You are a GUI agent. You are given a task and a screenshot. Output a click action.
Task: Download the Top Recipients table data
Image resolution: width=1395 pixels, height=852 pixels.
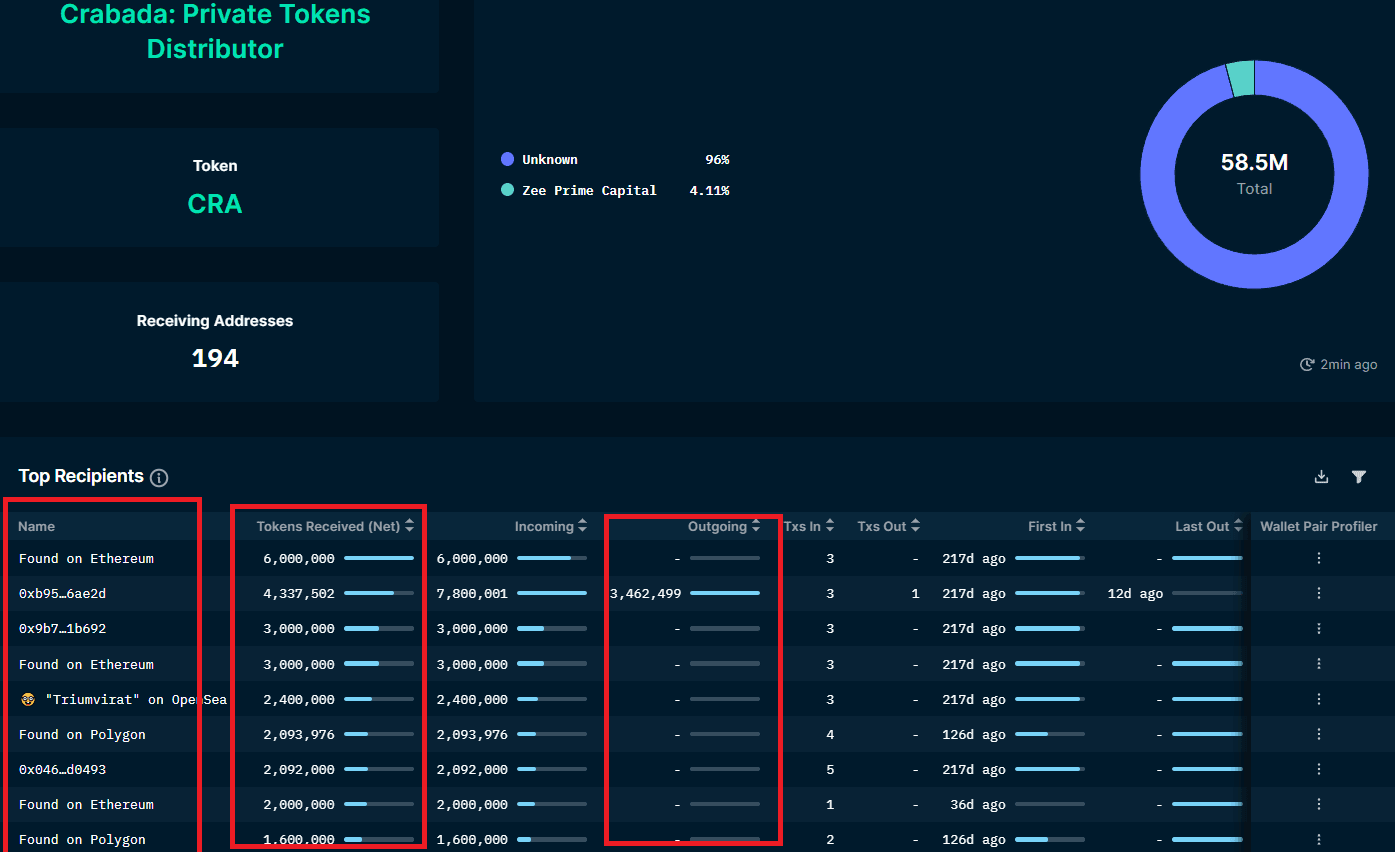click(1321, 477)
